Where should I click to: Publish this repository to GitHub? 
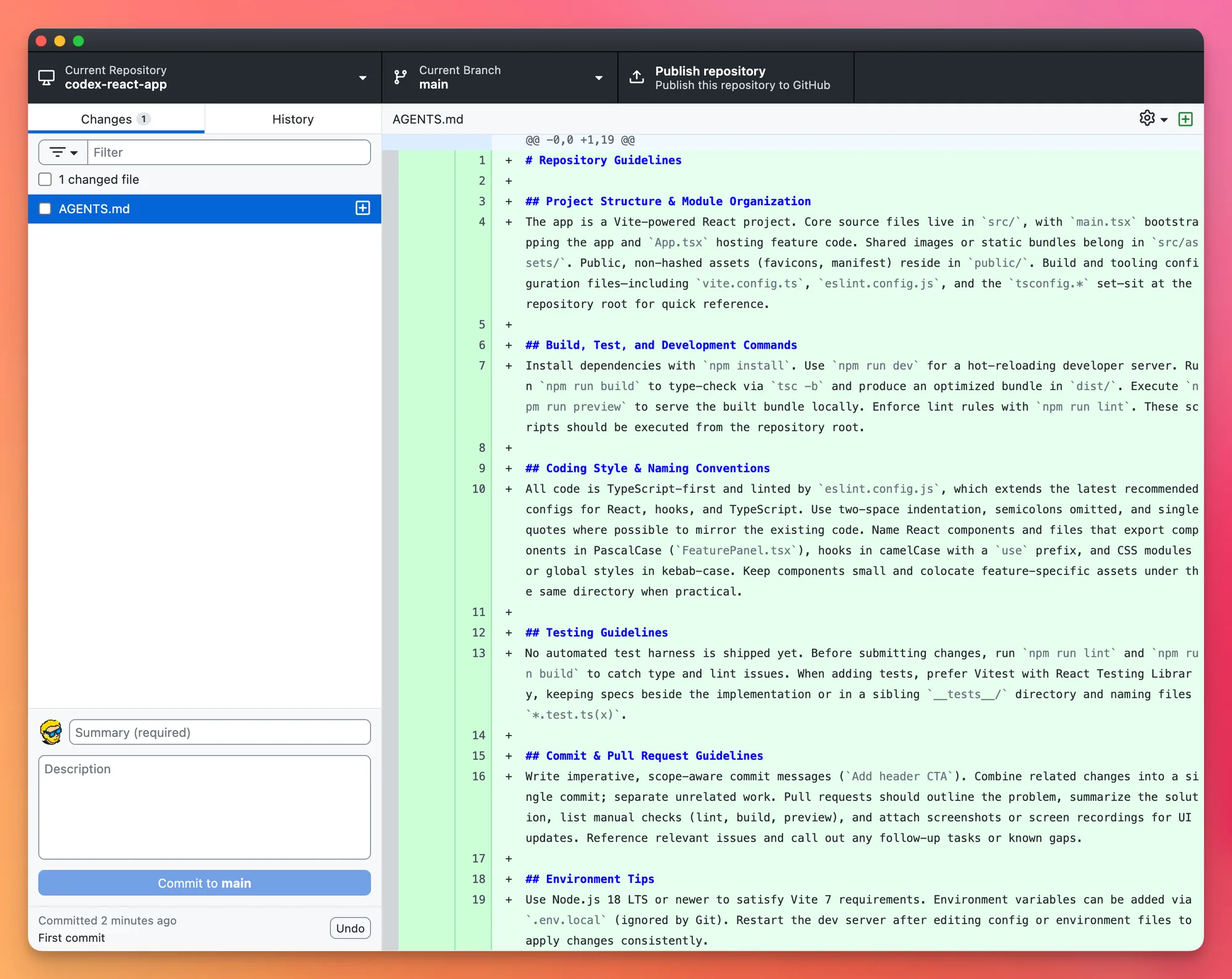pos(736,78)
